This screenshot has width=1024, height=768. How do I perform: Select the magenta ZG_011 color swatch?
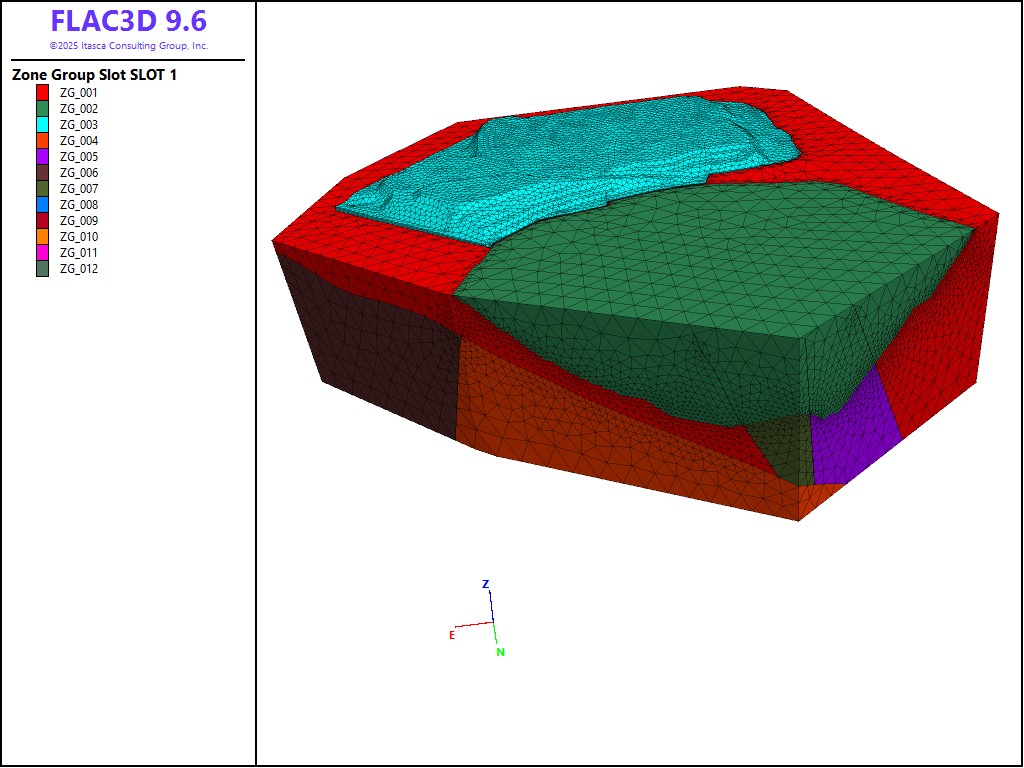(x=42, y=253)
